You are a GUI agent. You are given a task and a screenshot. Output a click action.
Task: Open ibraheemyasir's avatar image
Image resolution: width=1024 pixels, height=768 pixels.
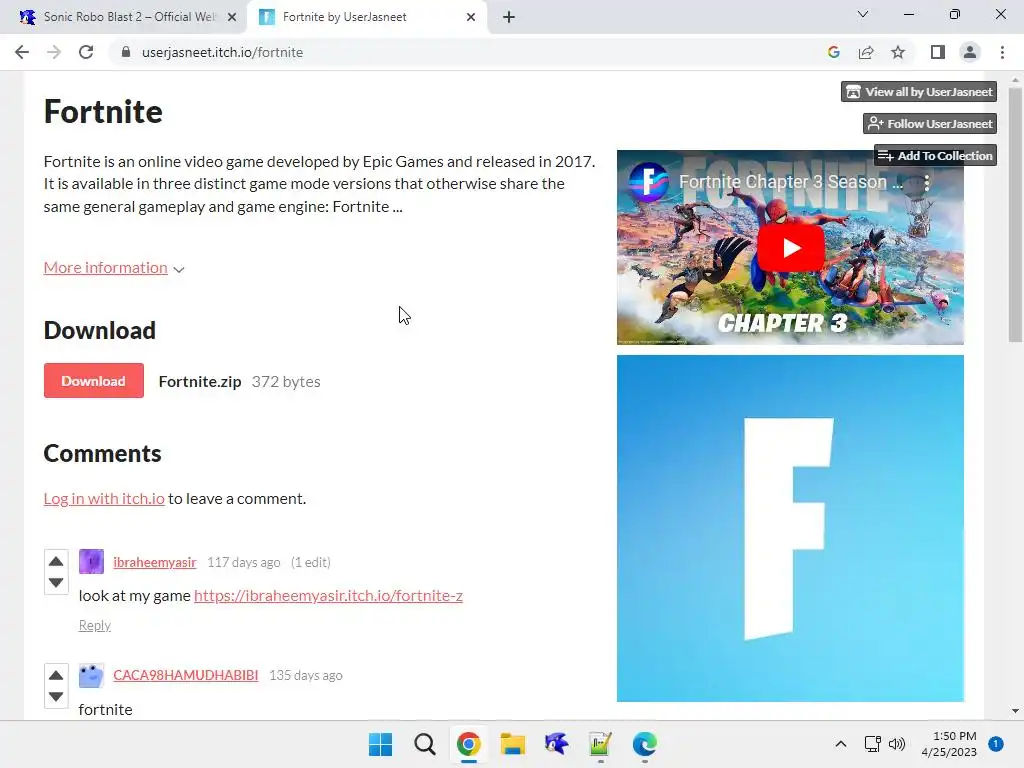(x=91, y=562)
